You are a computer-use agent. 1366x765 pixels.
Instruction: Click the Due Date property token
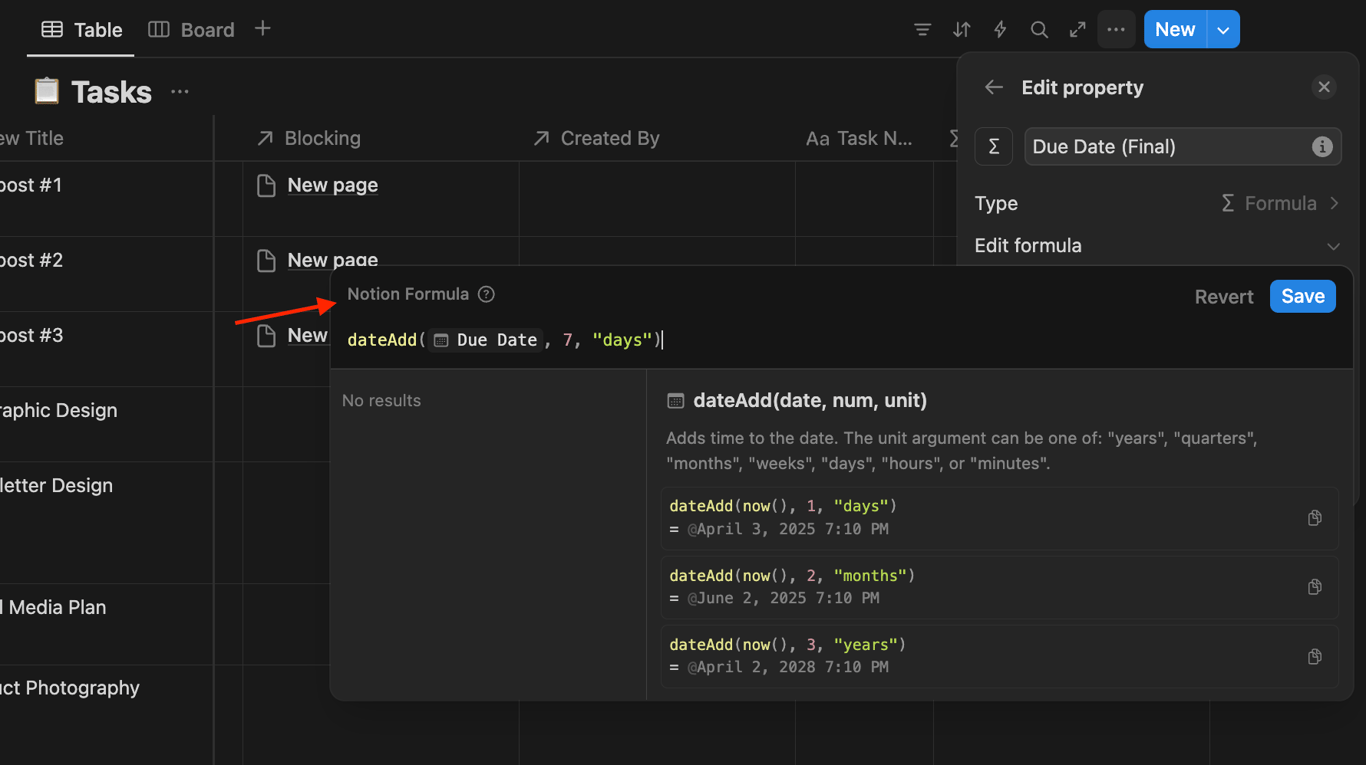(486, 340)
